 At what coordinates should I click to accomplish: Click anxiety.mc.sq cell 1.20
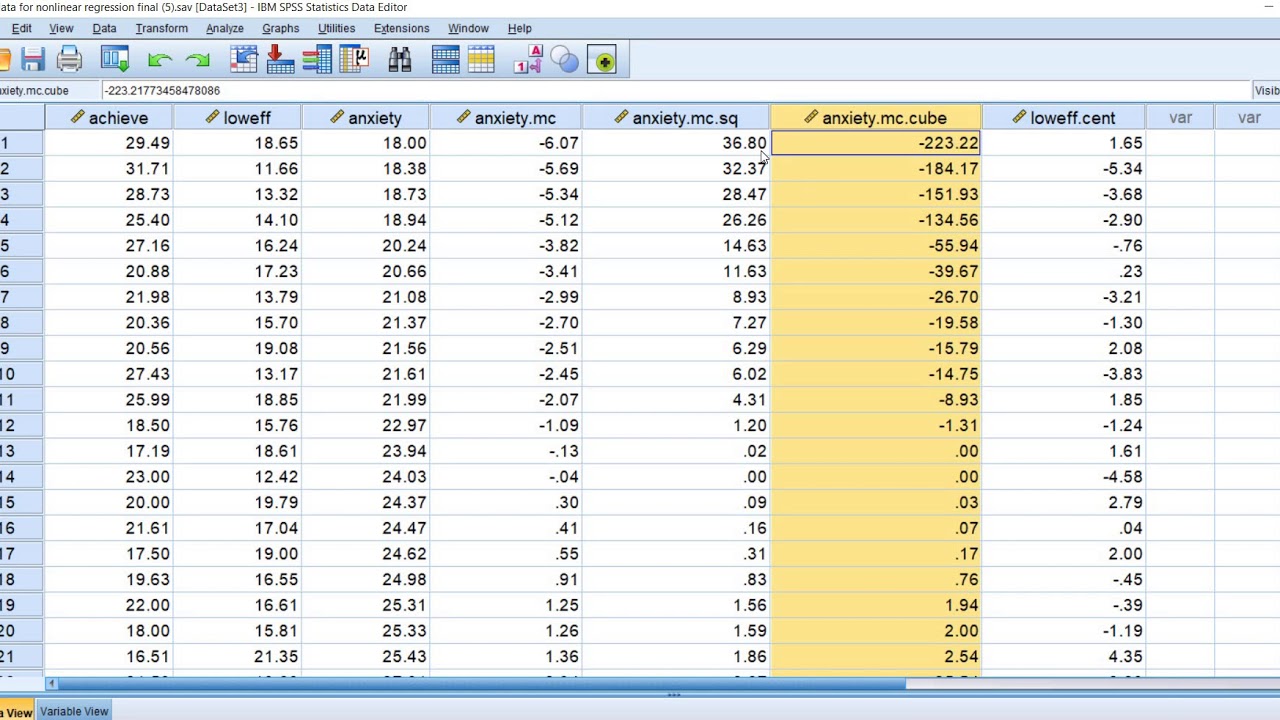pos(675,425)
